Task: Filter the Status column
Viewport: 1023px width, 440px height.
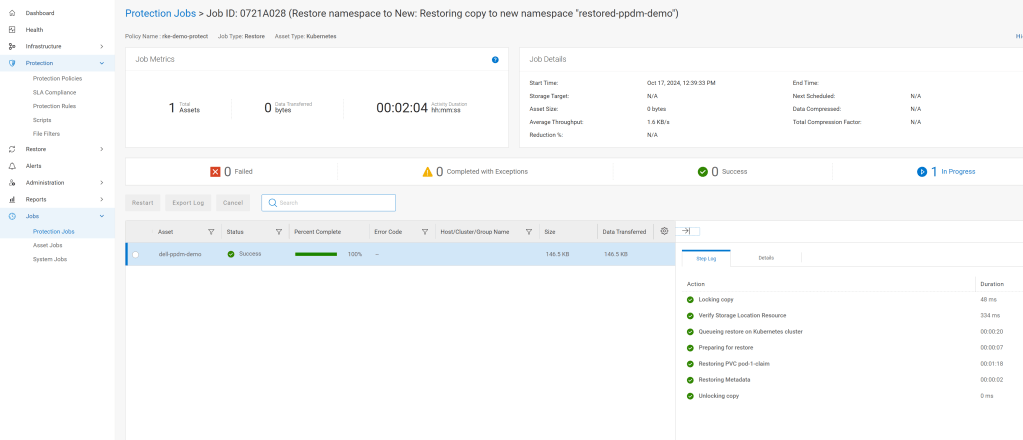Action: click(x=280, y=232)
